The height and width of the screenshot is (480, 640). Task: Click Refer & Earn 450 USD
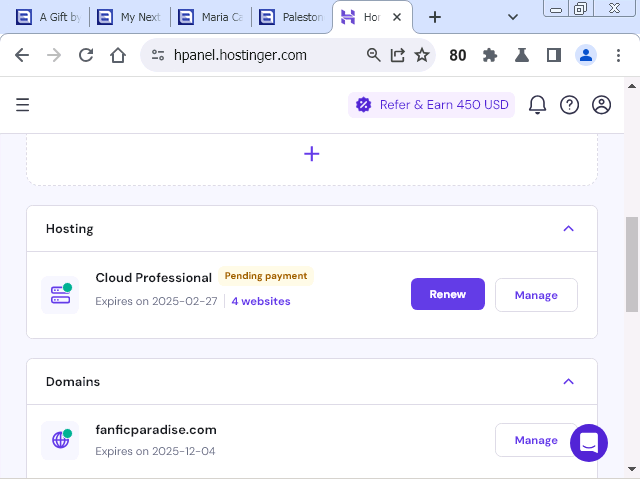coord(431,105)
